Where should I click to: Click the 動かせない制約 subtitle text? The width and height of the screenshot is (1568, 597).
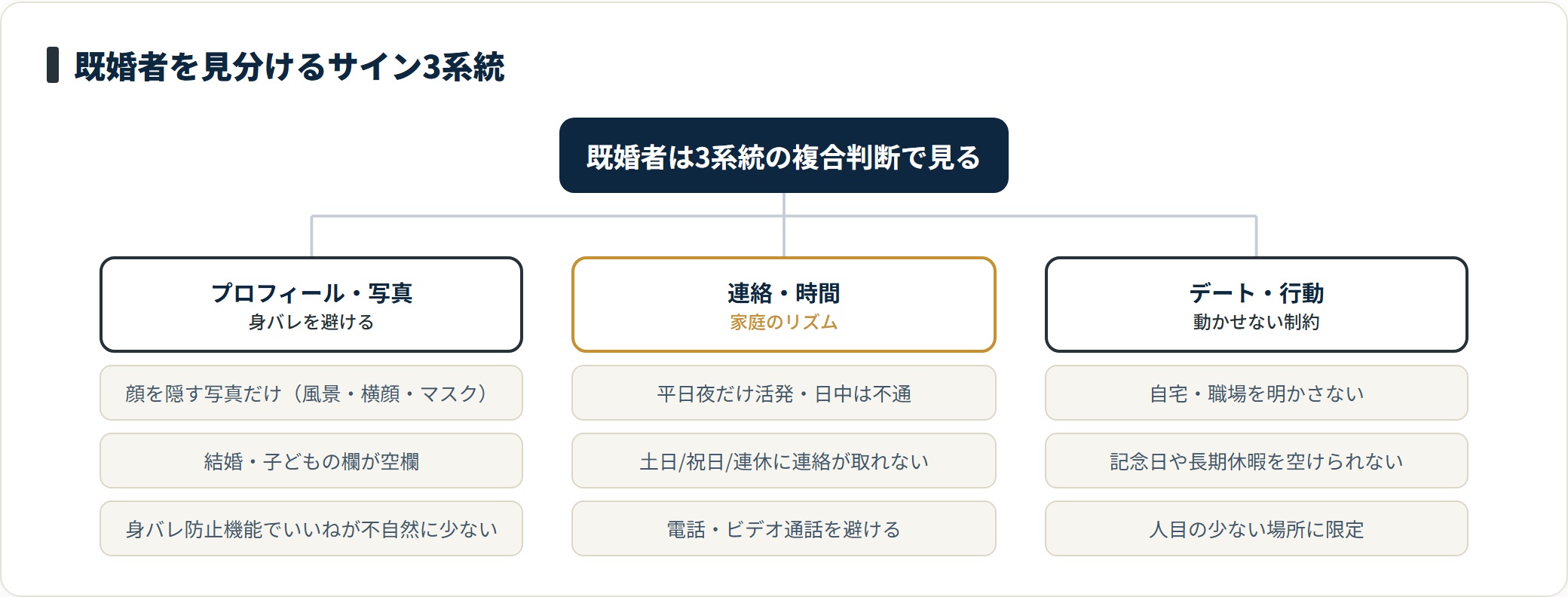coord(1256,323)
